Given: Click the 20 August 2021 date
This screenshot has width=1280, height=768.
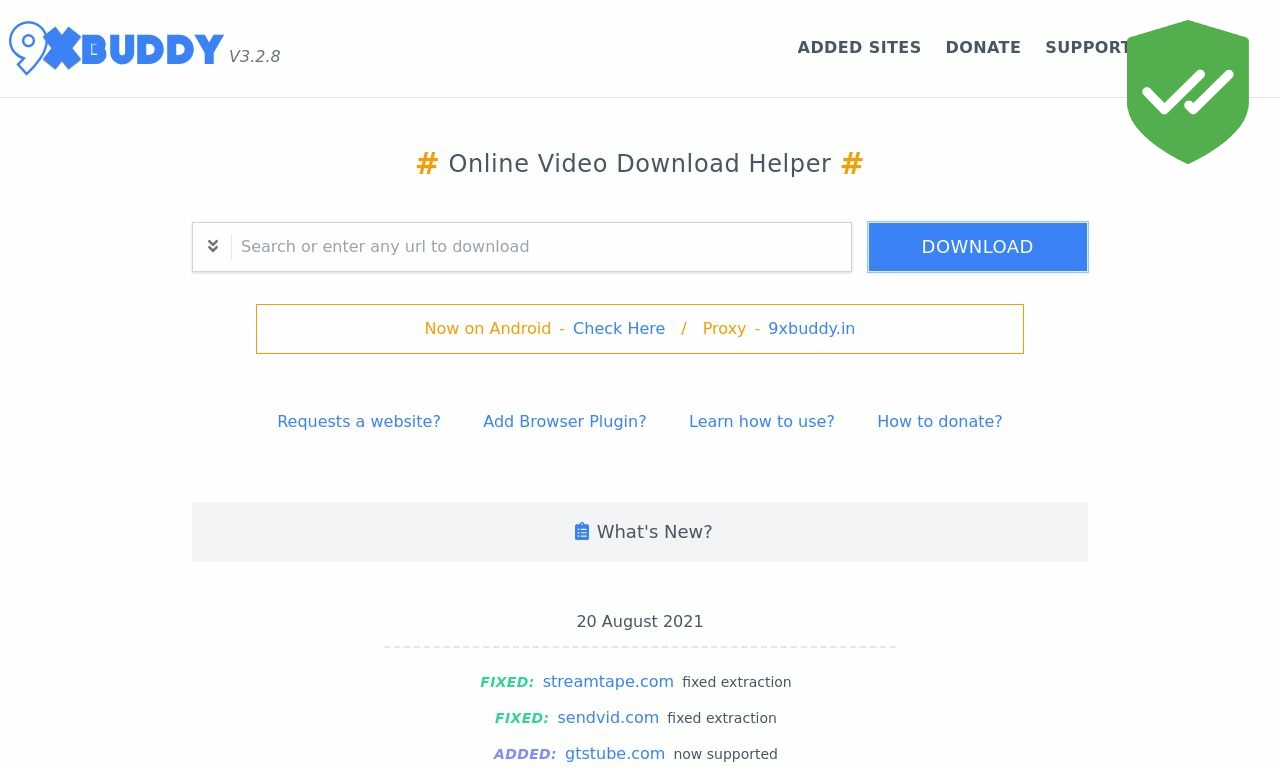Looking at the screenshot, I should coord(640,622).
